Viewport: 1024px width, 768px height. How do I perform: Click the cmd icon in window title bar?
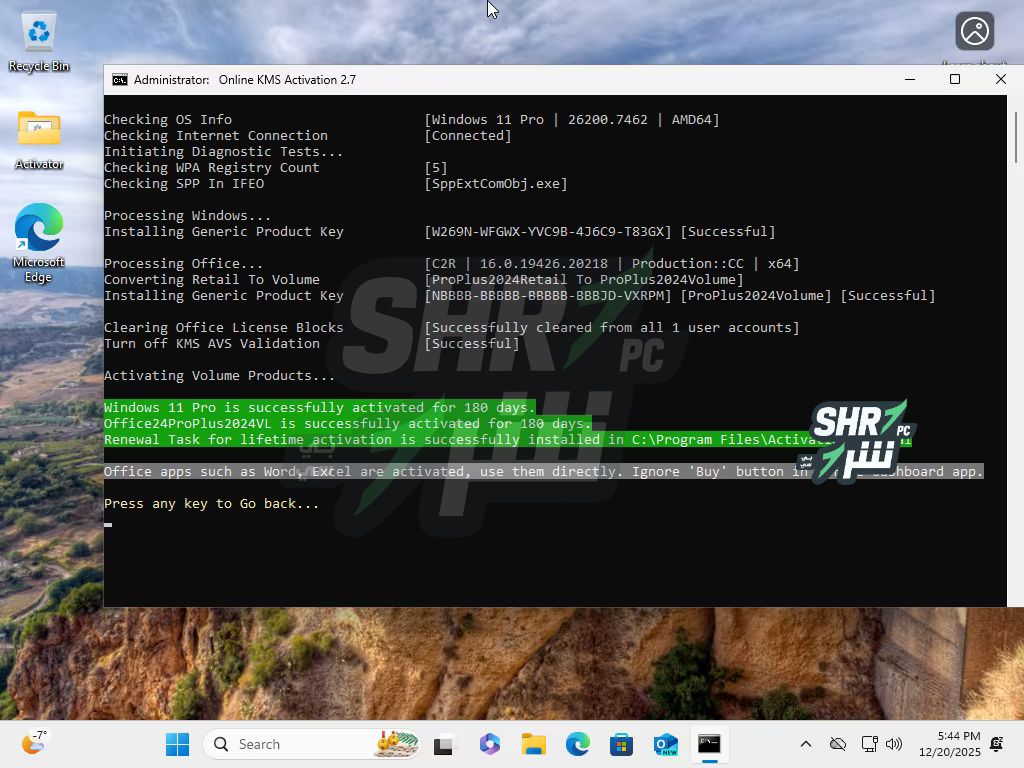120,80
